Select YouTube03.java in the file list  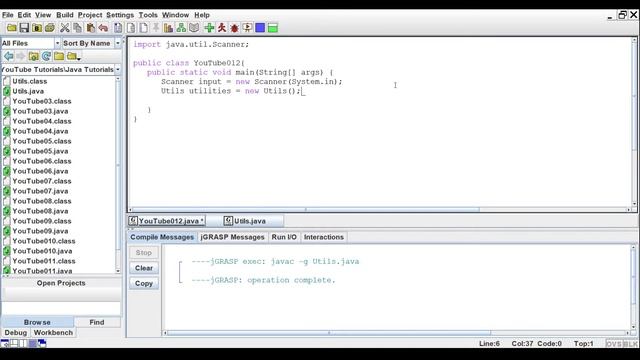click(x=40, y=111)
